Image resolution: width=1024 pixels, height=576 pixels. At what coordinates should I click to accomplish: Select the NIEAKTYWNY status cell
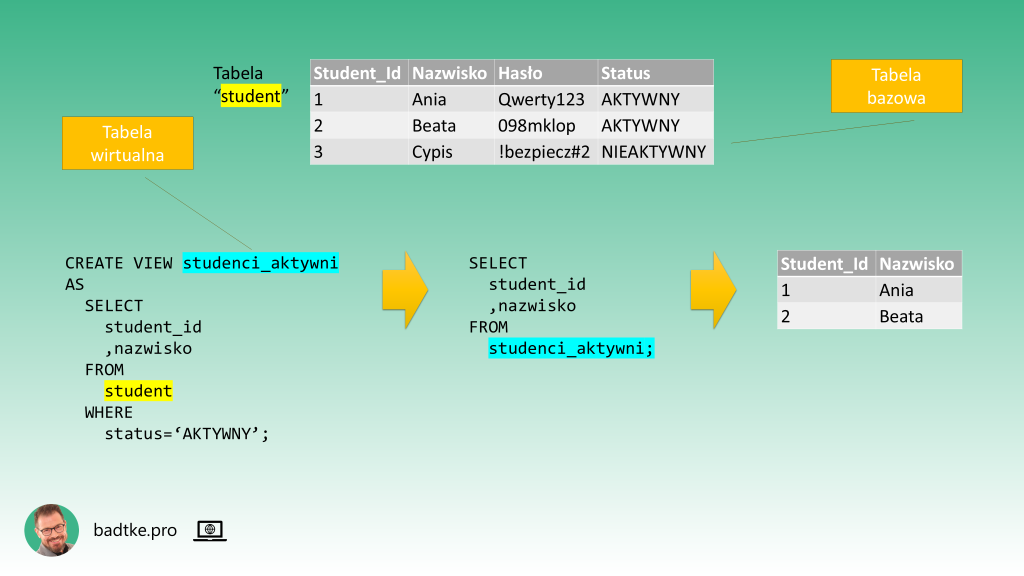click(654, 152)
